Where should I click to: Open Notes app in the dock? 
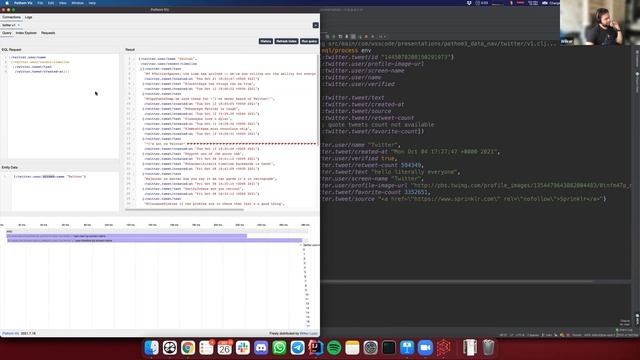click(352, 348)
